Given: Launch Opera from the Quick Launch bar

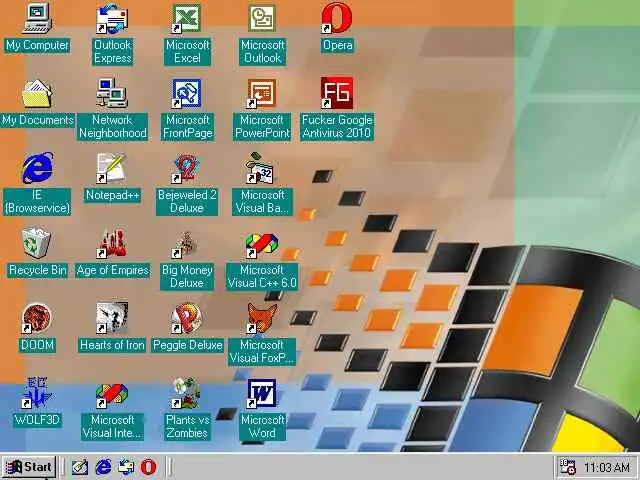Looking at the screenshot, I should 148,467.
